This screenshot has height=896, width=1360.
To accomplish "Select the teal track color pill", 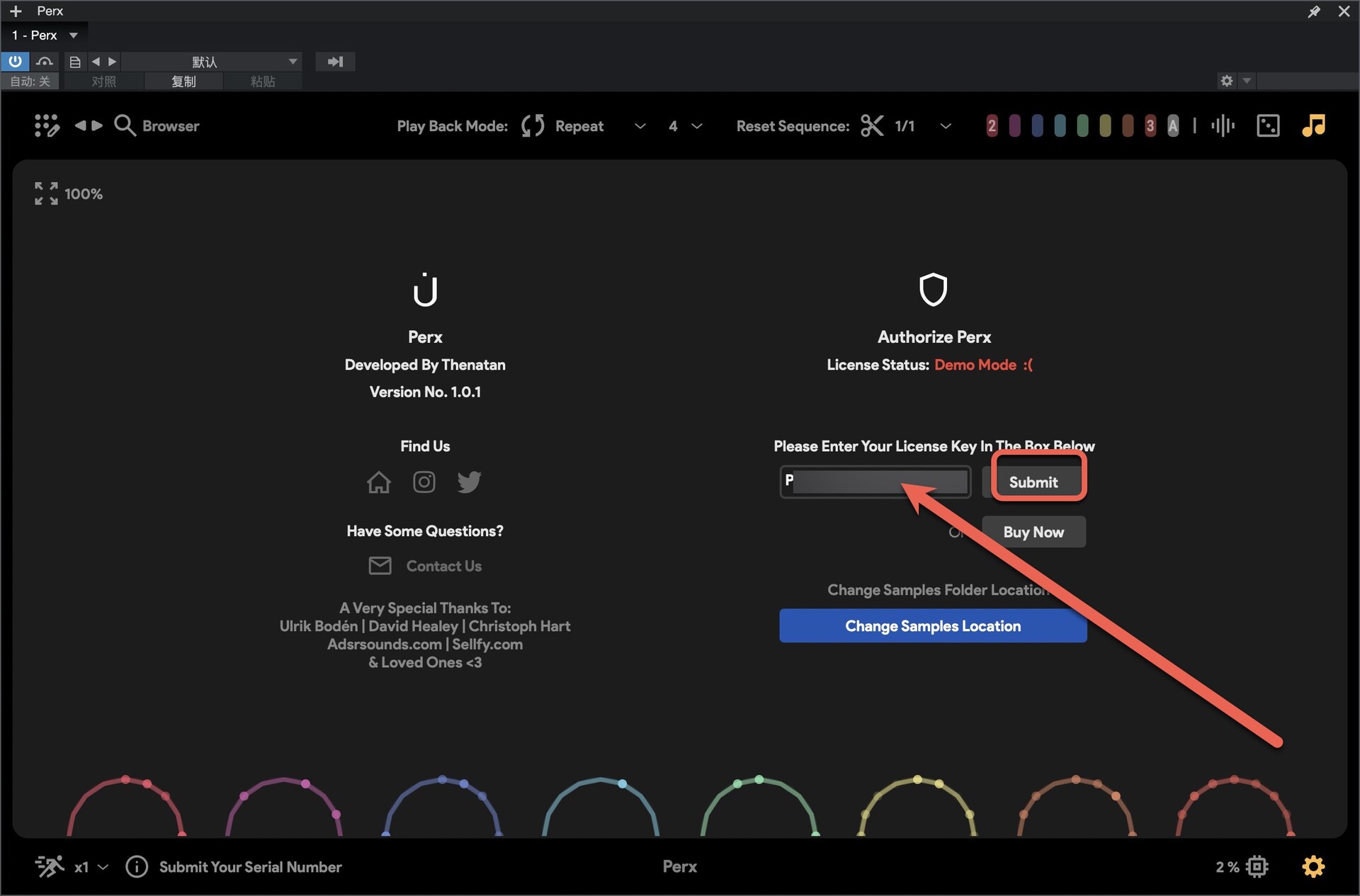I will point(1060,126).
